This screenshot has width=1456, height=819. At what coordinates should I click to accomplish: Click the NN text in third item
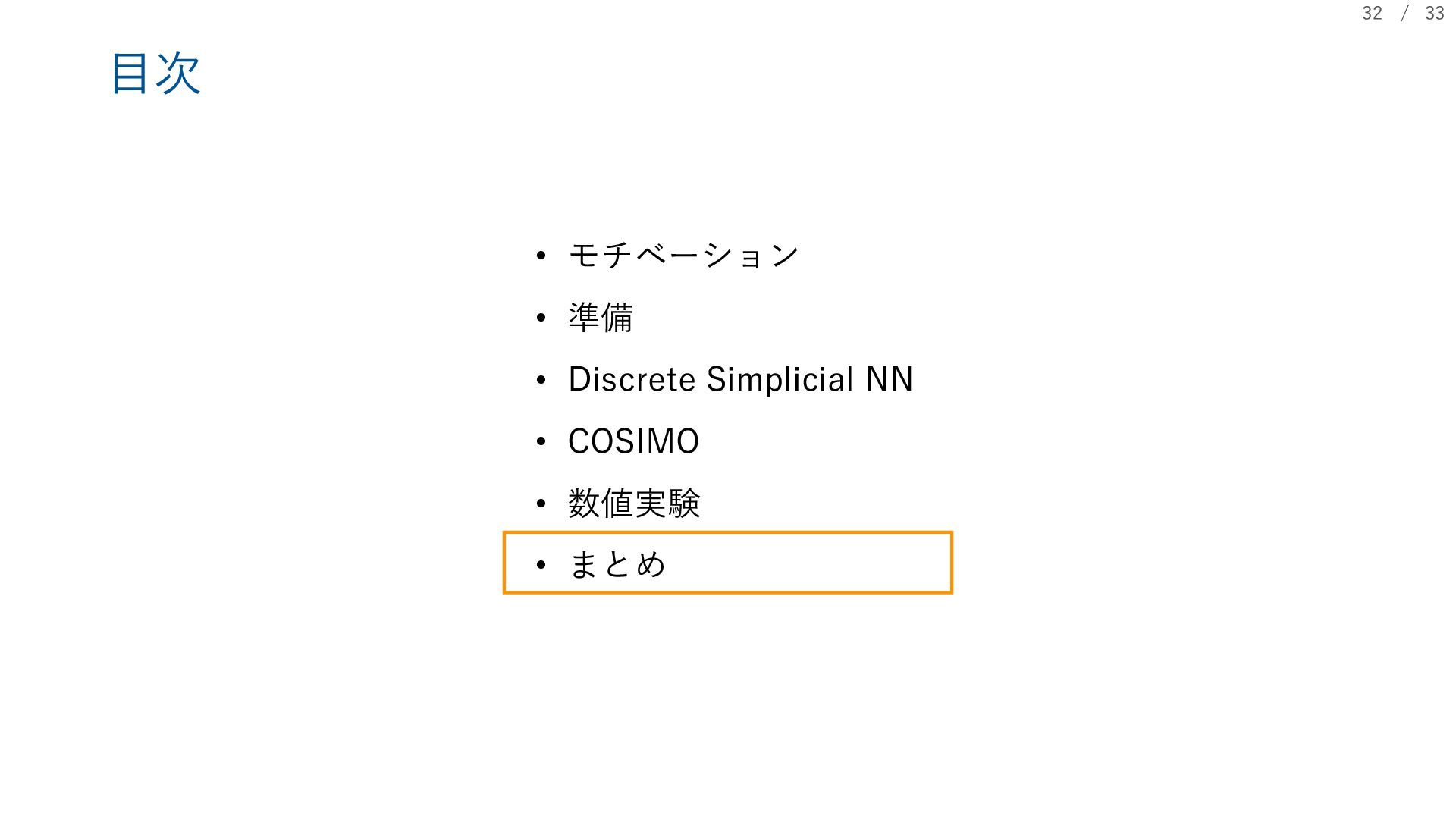890,379
